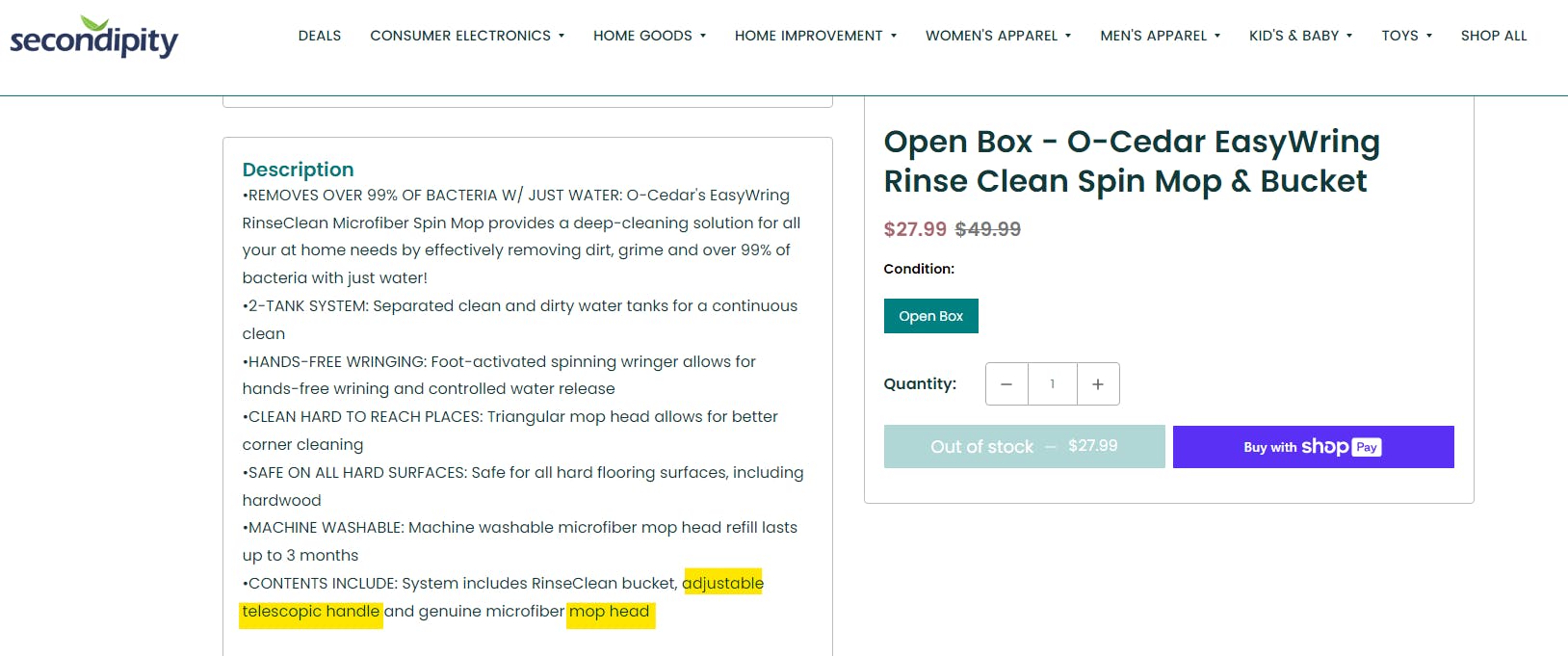The width and height of the screenshot is (1568, 656).
Task: Click Buy with Shop Pay button
Action: point(1313,447)
